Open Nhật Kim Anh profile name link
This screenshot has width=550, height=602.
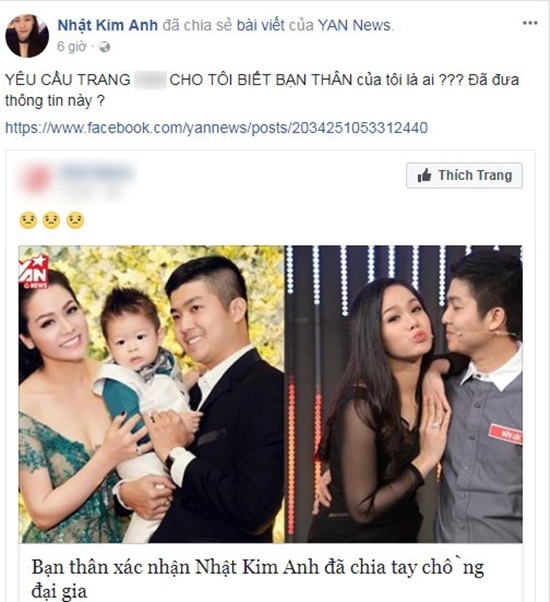click(x=107, y=25)
